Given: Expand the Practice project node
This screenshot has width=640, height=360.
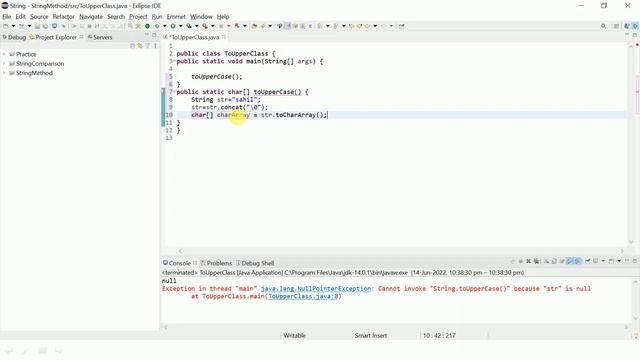Looking at the screenshot, I should 4,54.
